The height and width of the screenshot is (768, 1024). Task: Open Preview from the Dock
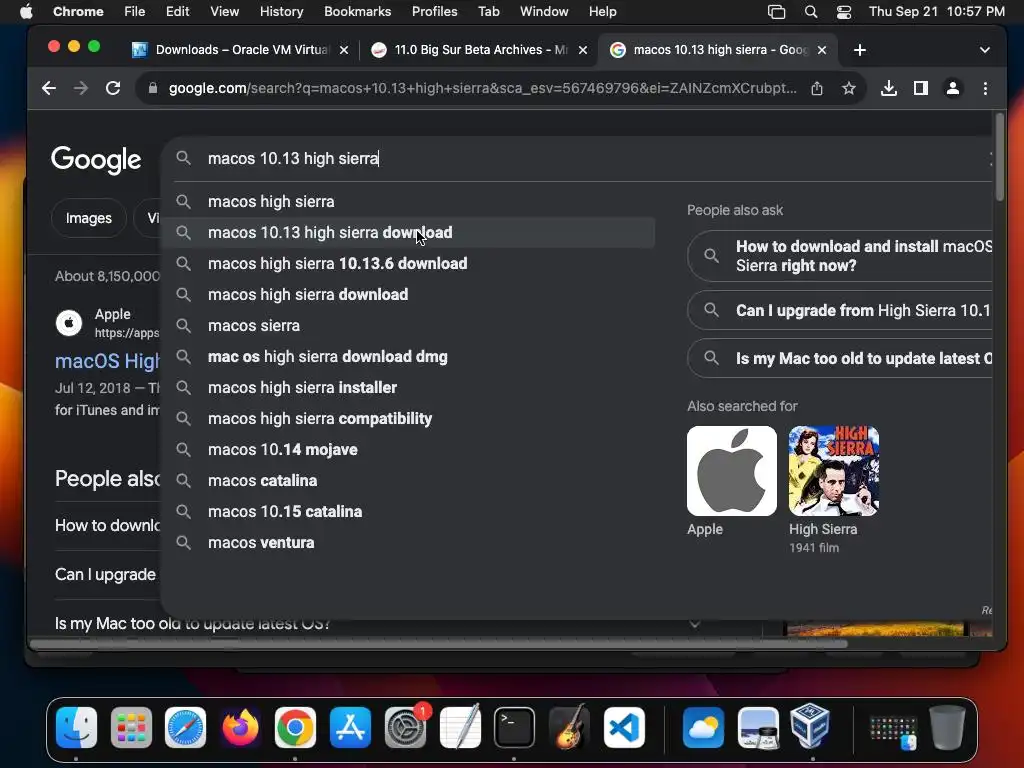point(758,727)
